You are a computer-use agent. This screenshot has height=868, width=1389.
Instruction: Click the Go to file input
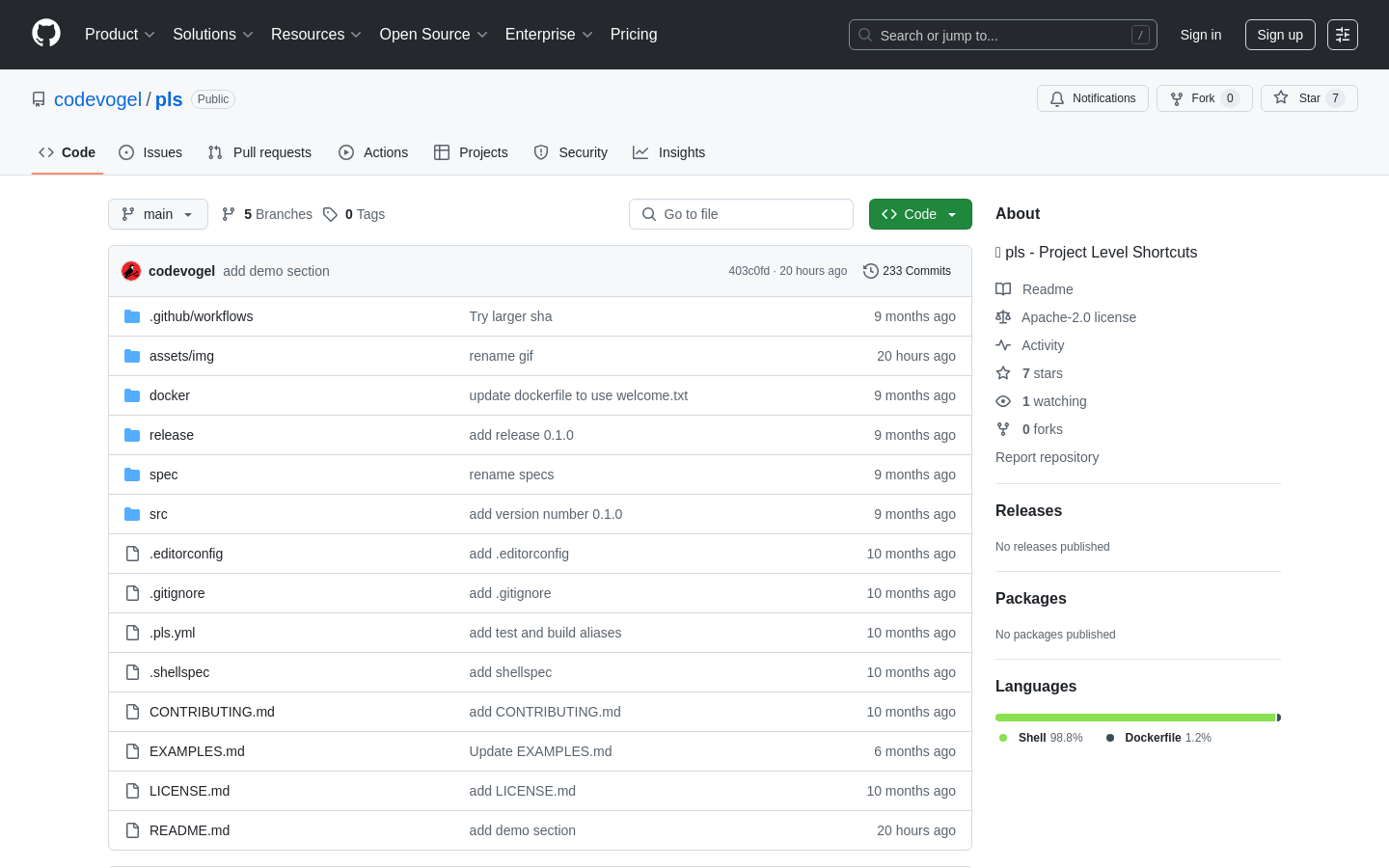741,214
